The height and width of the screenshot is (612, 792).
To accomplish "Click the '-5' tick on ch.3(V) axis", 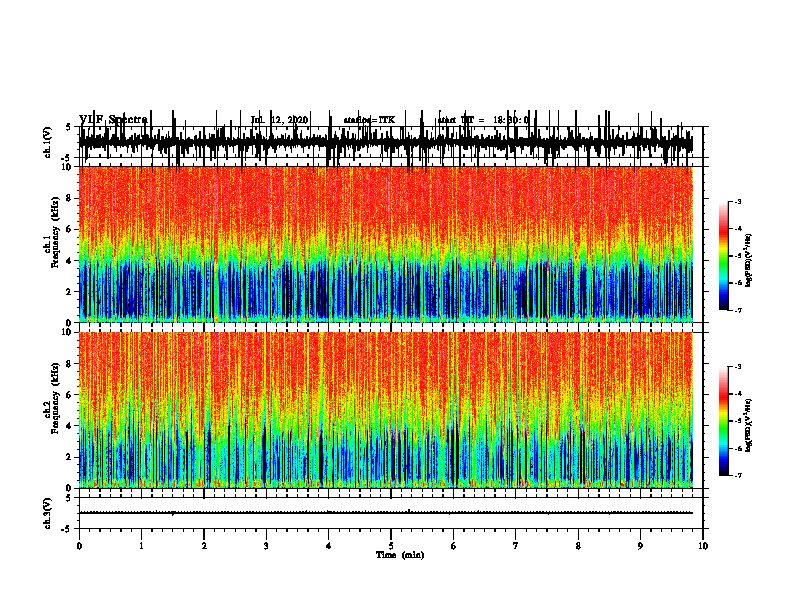I will coord(68,529).
